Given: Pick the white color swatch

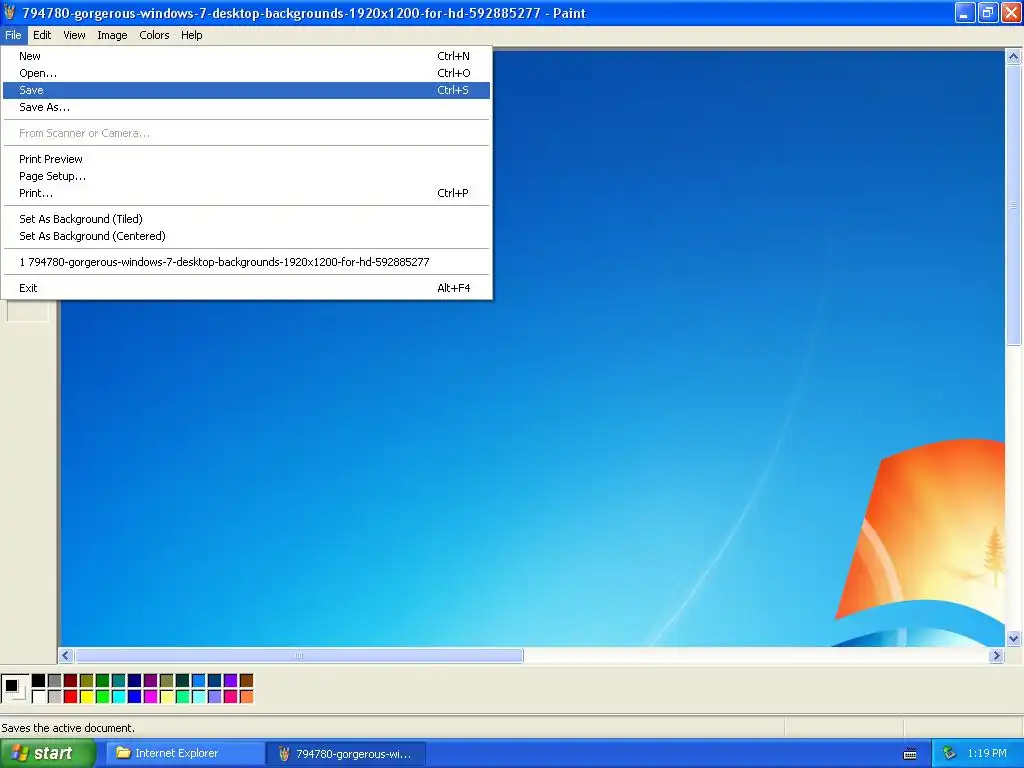Looking at the screenshot, I should click(x=39, y=697).
